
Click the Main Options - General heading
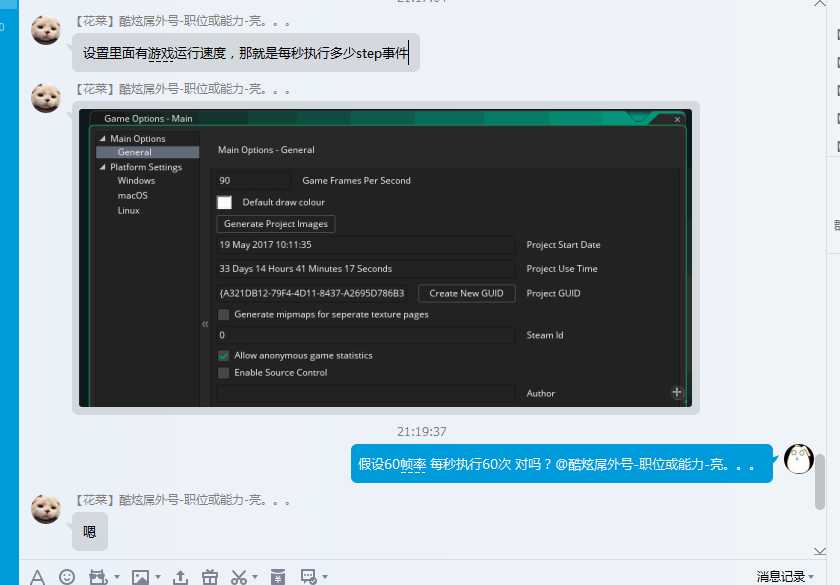[x=266, y=150]
